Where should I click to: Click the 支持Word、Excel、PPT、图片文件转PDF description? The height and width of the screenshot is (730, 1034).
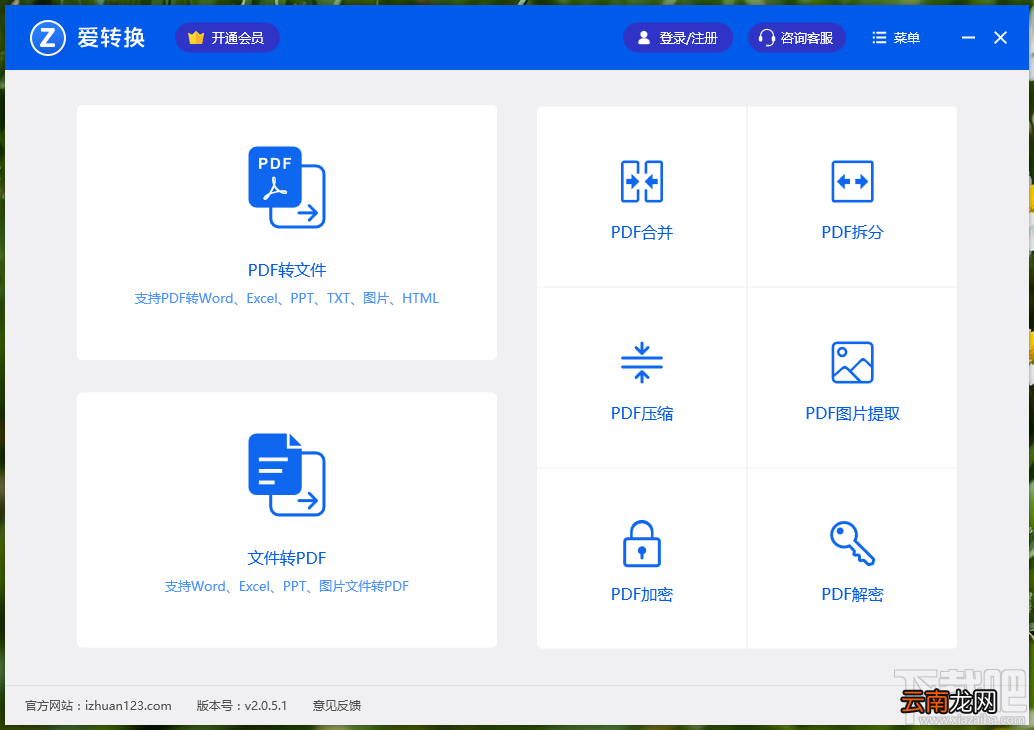click(287, 586)
